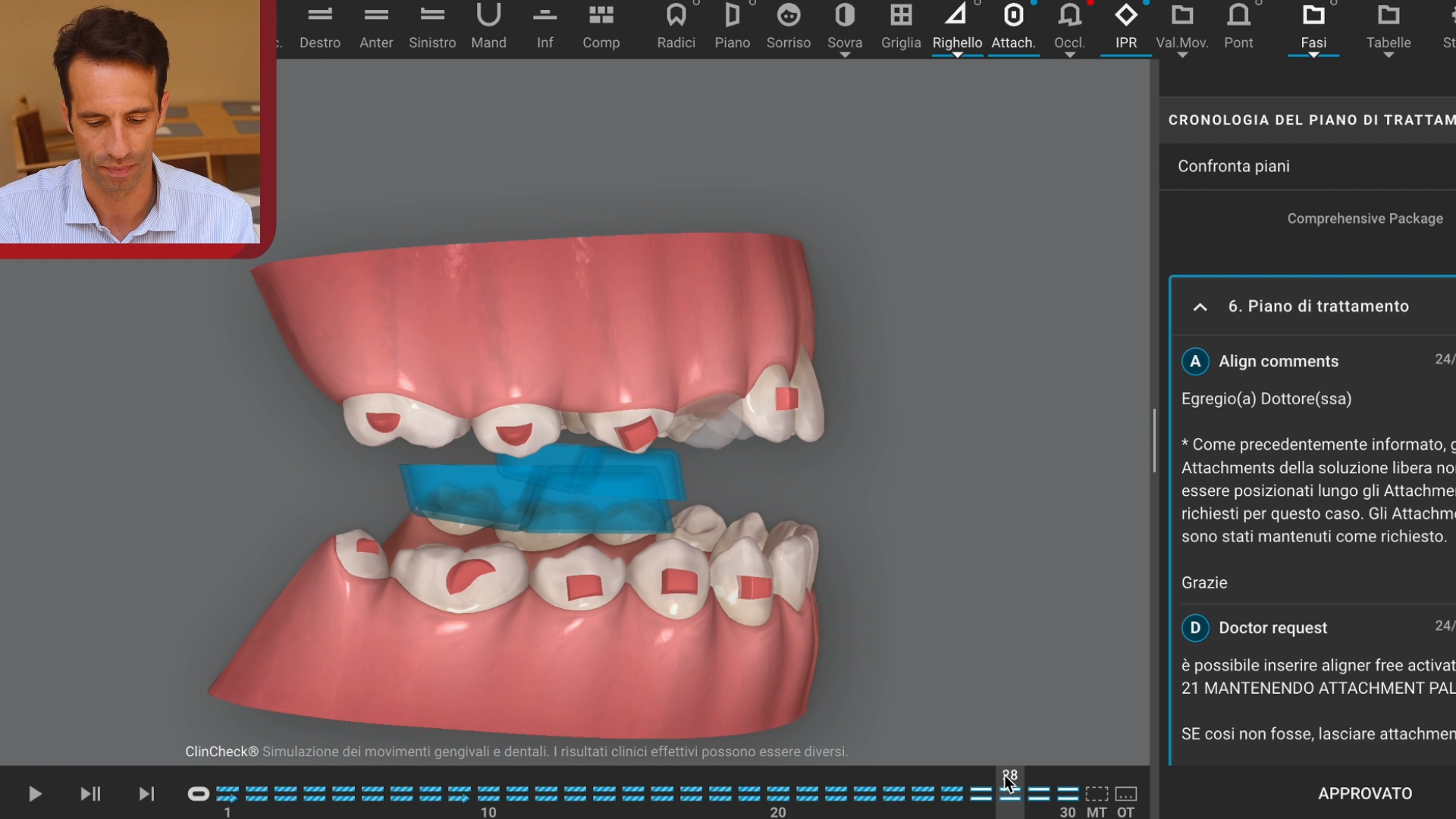1456x819 pixels.
Task: Jump to stage 10 on the timeline
Action: [488, 794]
